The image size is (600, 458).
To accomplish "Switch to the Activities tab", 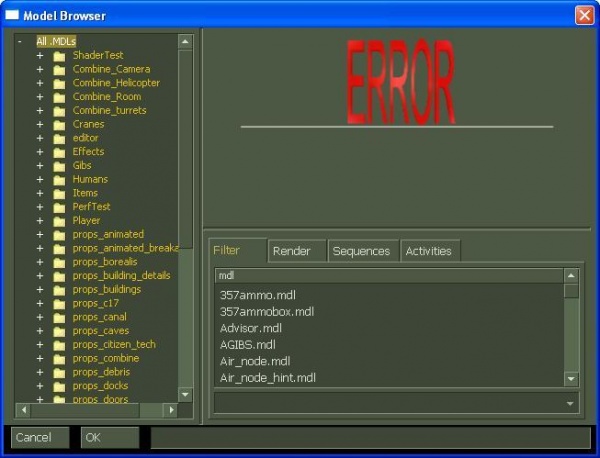I will 430,251.
